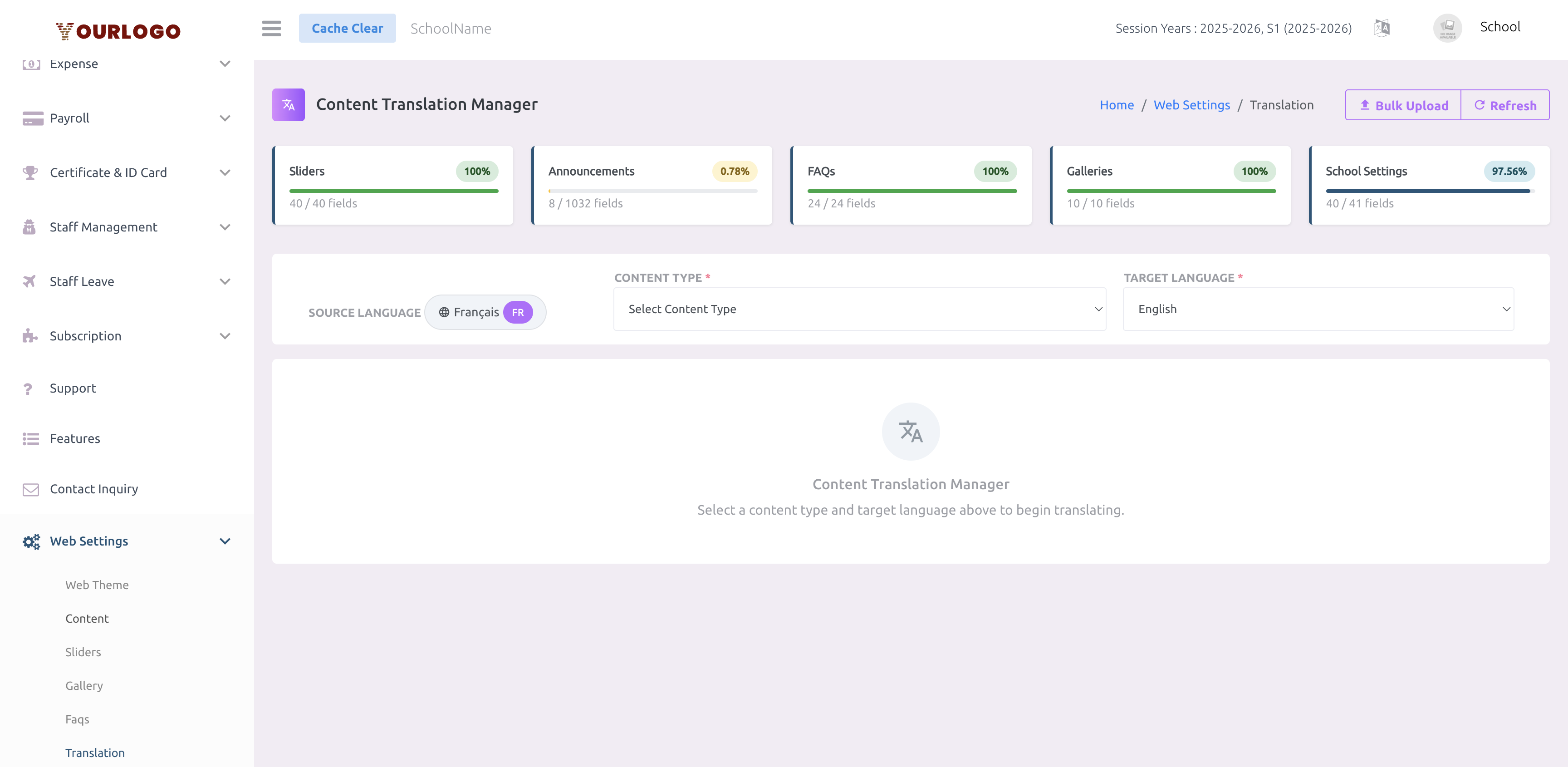The width and height of the screenshot is (1568, 767).
Task: Click the translation icon near Session Years
Action: (x=1381, y=28)
